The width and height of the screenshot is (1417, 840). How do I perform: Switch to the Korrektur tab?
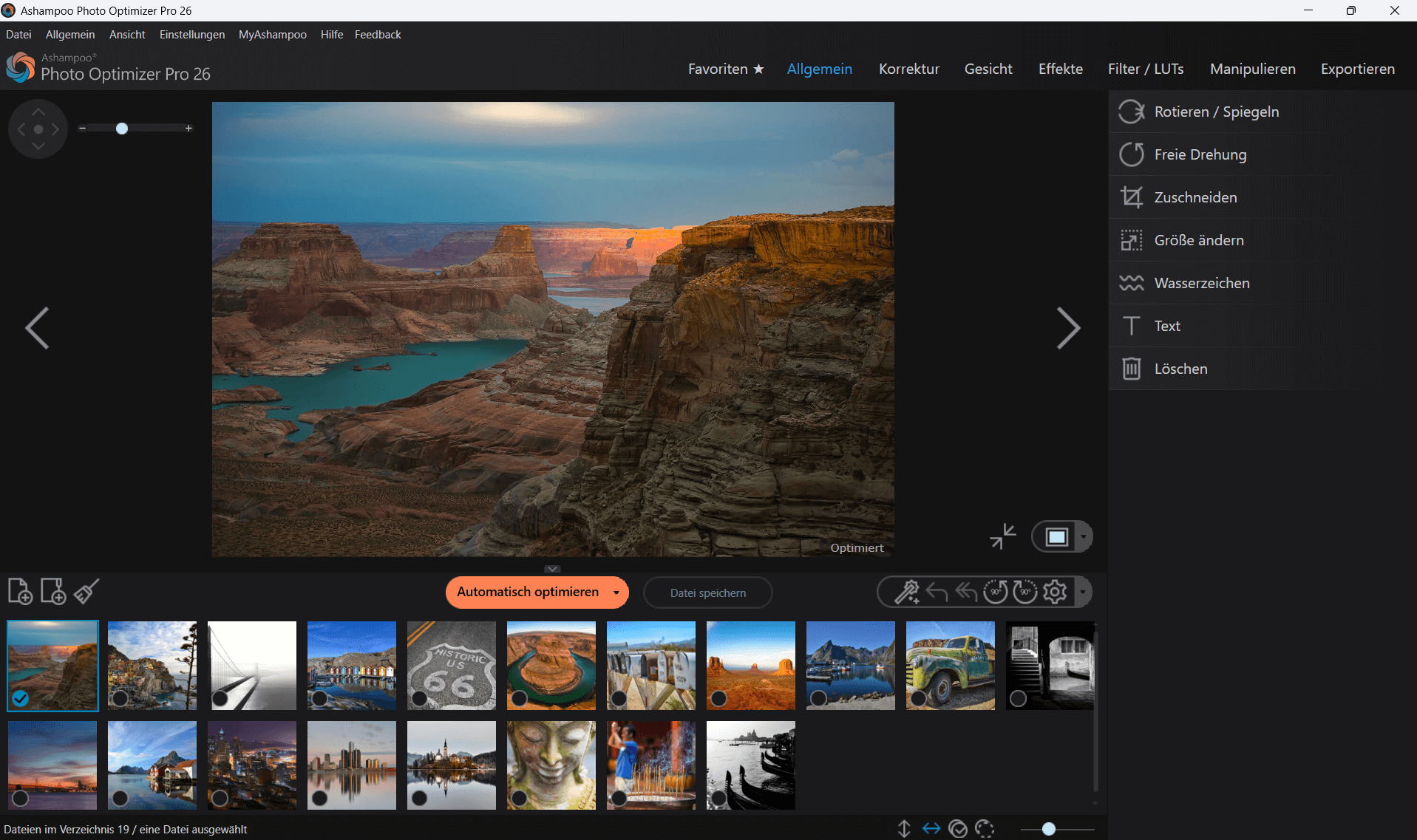(908, 69)
